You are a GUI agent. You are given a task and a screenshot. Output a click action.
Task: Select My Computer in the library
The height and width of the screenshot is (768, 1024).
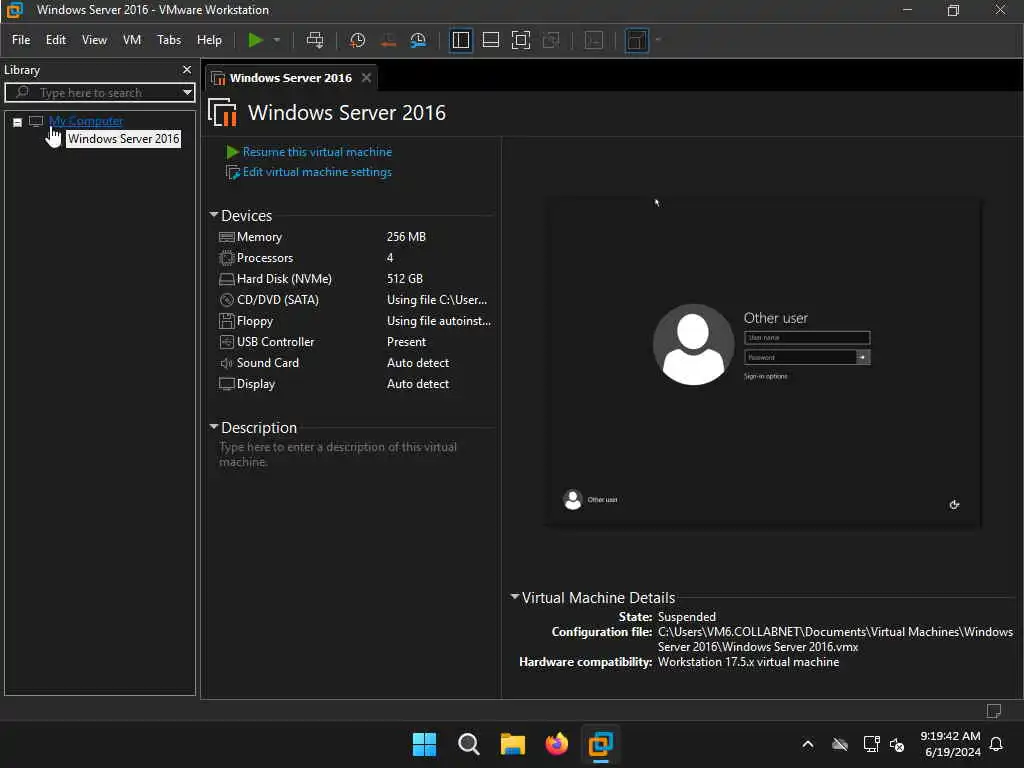click(86, 121)
